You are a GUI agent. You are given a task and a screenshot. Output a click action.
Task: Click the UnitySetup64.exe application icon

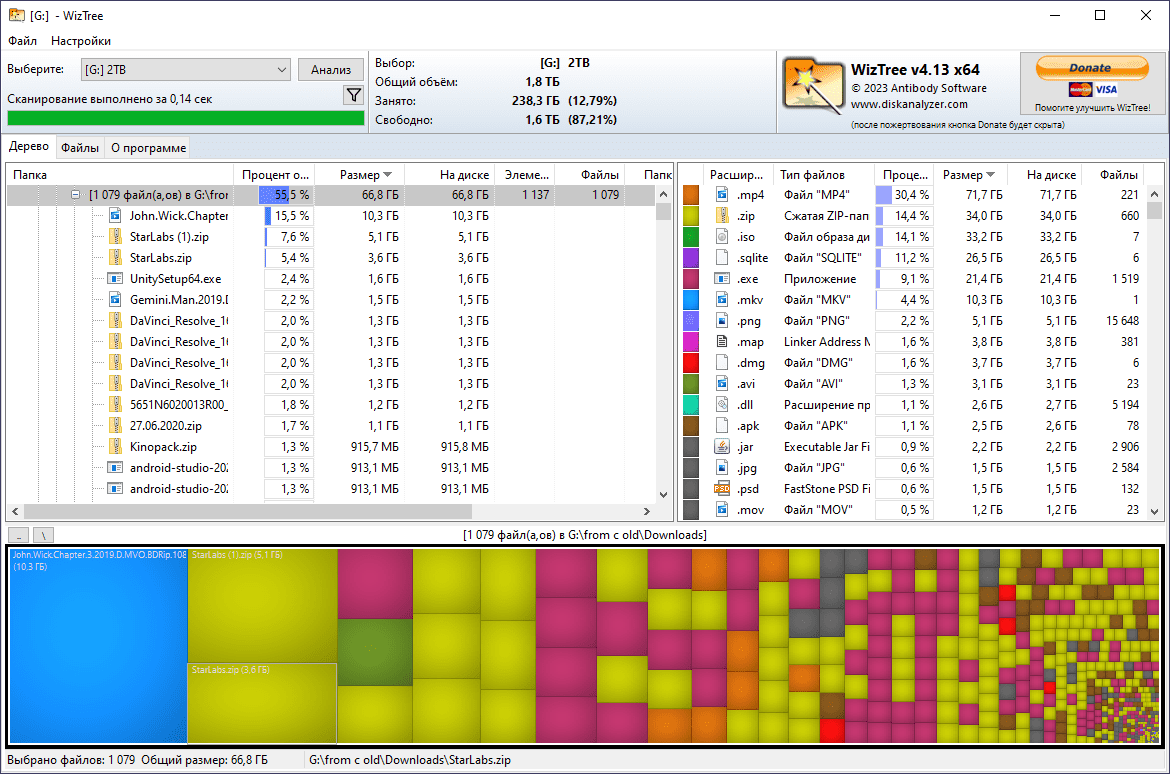115,278
